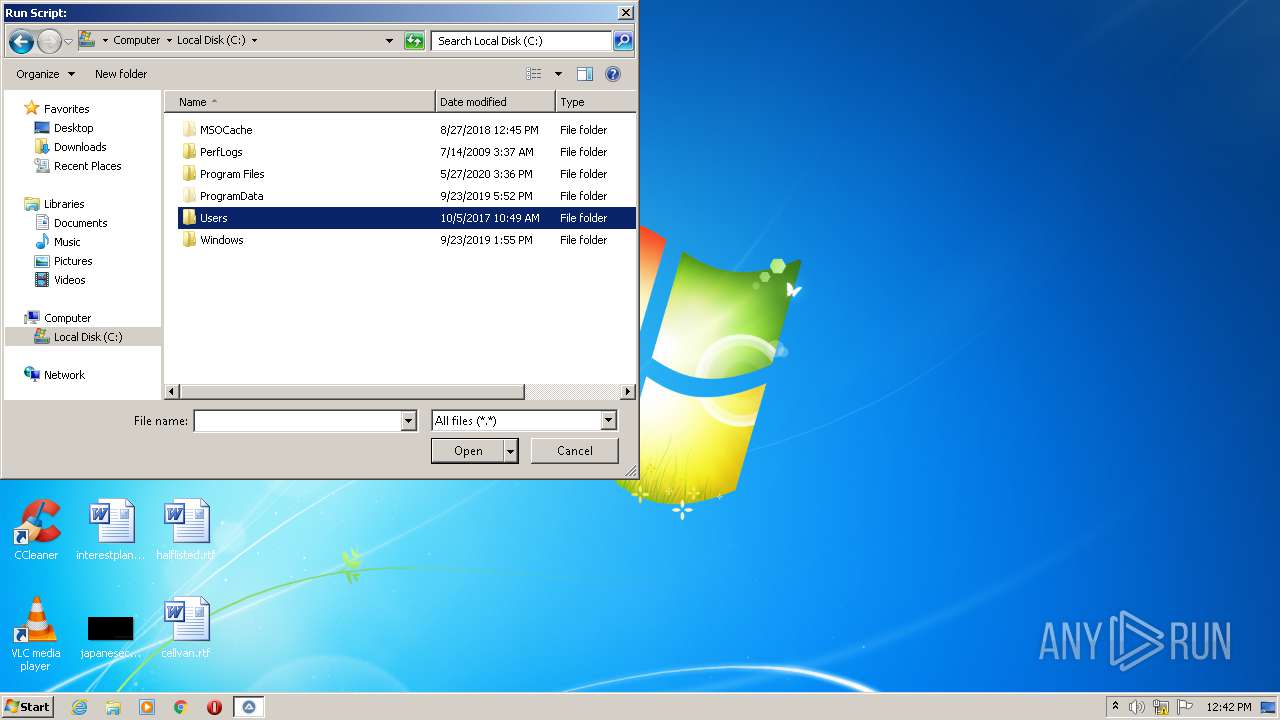Open the All files (*.*) filter dropdown
Viewport: 1280px width, 720px height.
(x=524, y=421)
